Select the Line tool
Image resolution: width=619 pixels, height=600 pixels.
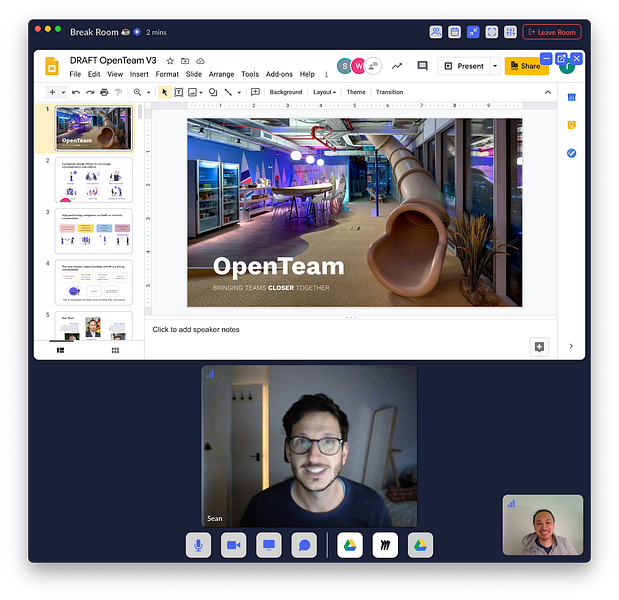pos(228,92)
